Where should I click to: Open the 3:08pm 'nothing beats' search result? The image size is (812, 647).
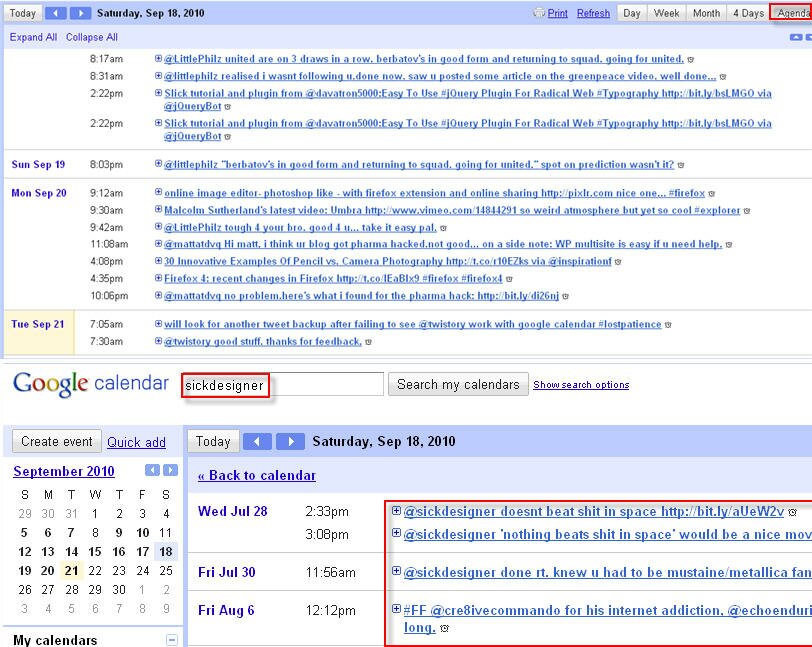(607, 535)
